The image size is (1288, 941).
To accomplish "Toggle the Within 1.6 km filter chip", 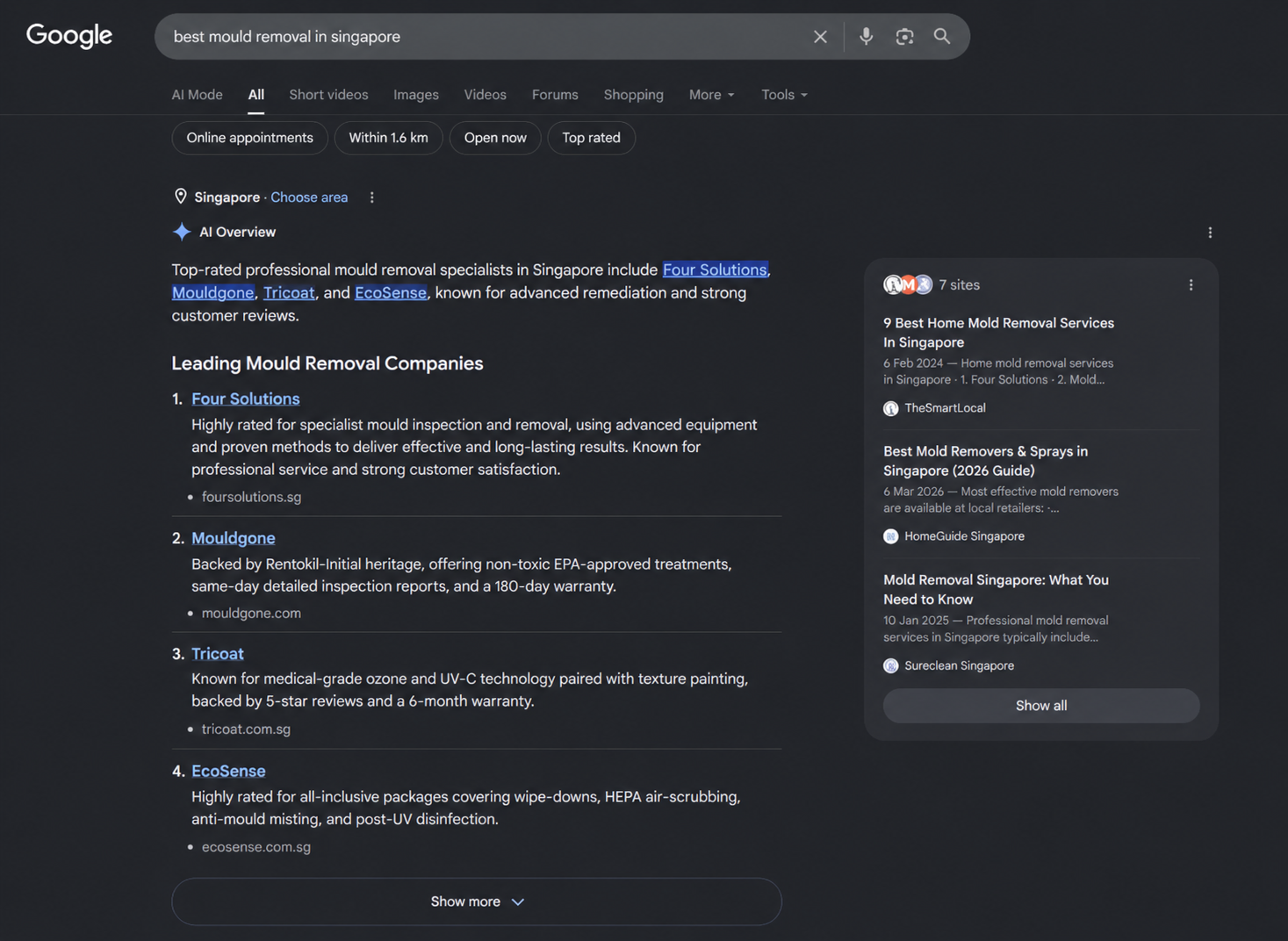I will [x=388, y=138].
